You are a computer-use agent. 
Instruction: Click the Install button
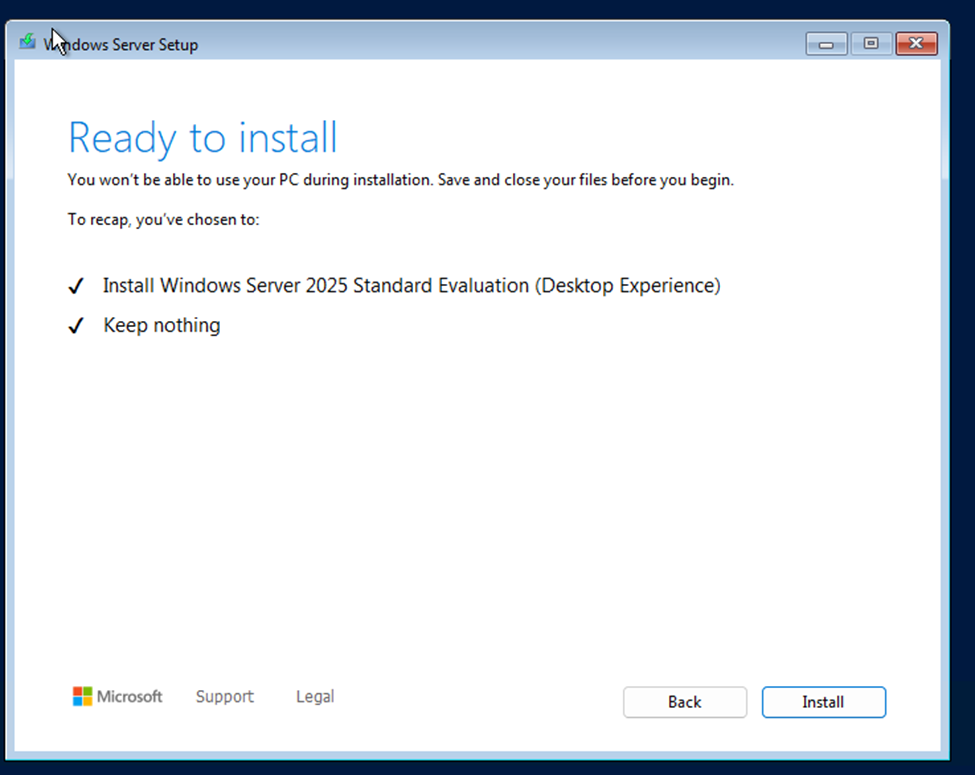point(823,702)
